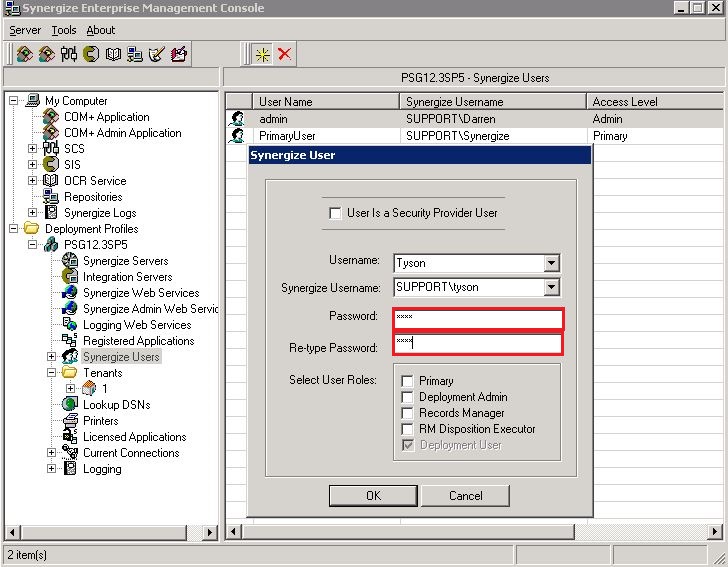Select the Deployment Profiles folder
The image size is (728, 567).
tap(91, 229)
